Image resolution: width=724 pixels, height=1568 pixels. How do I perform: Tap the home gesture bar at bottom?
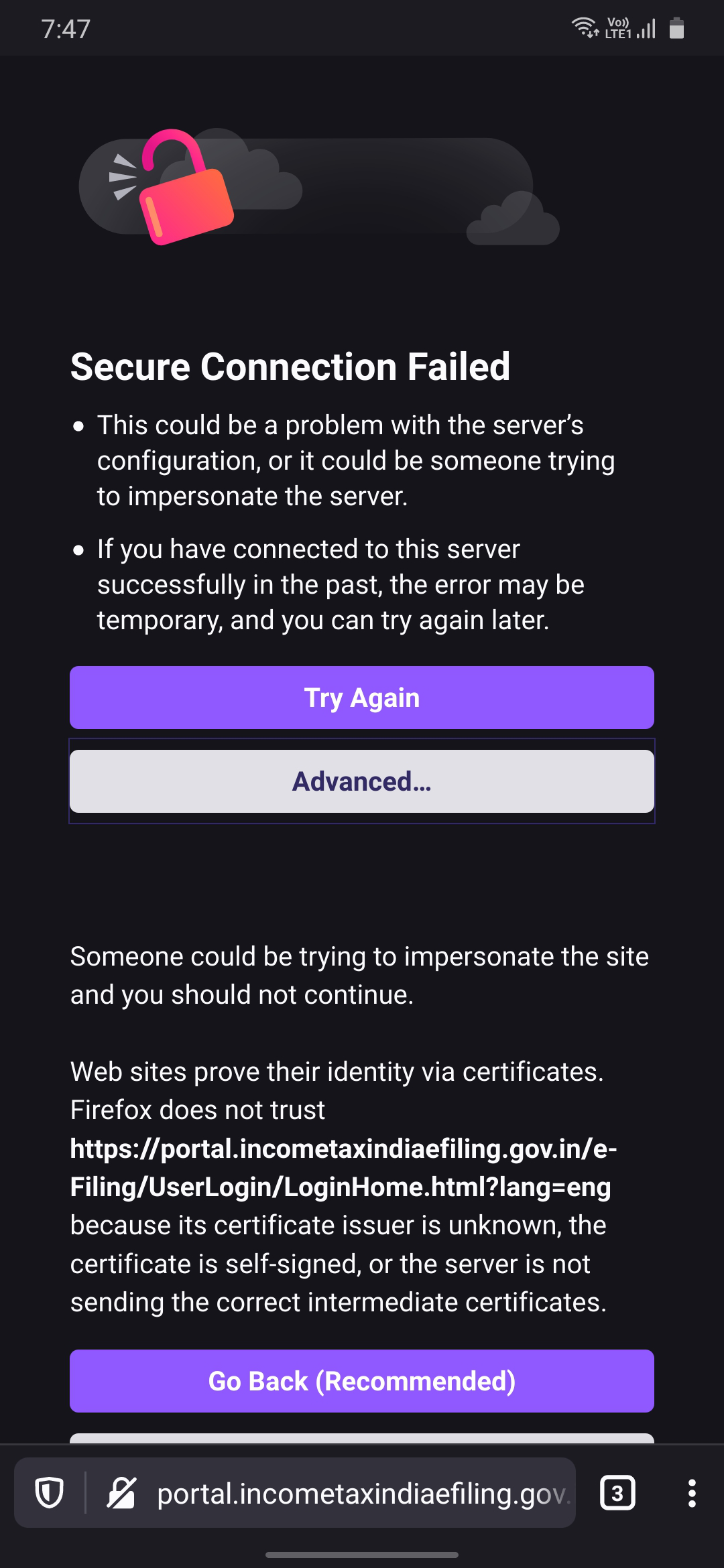coord(362,1555)
